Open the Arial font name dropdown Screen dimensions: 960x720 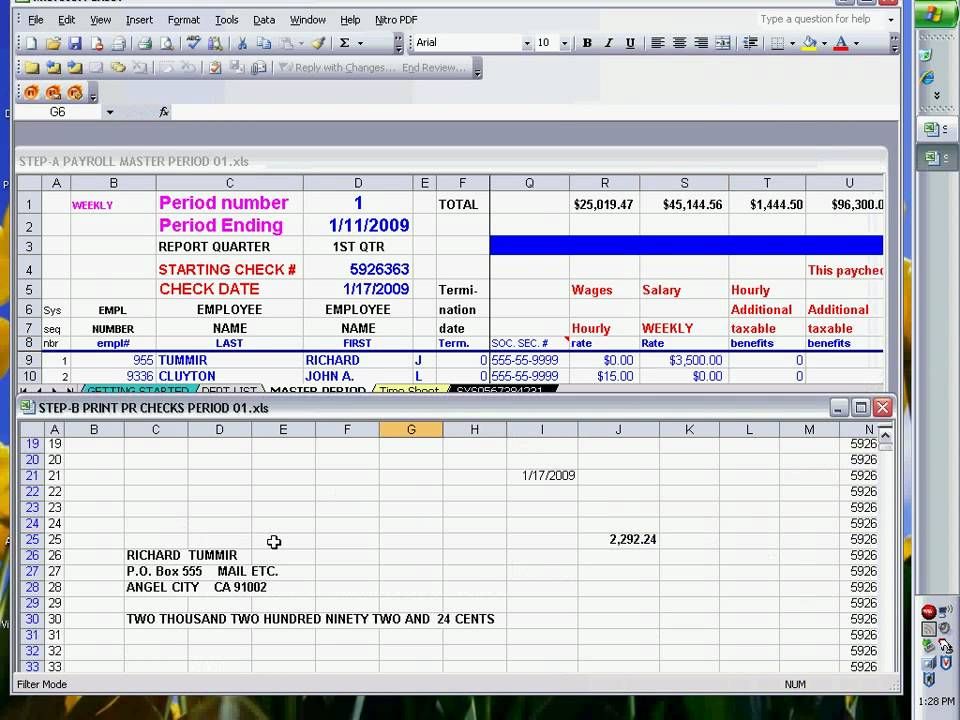[x=527, y=43]
